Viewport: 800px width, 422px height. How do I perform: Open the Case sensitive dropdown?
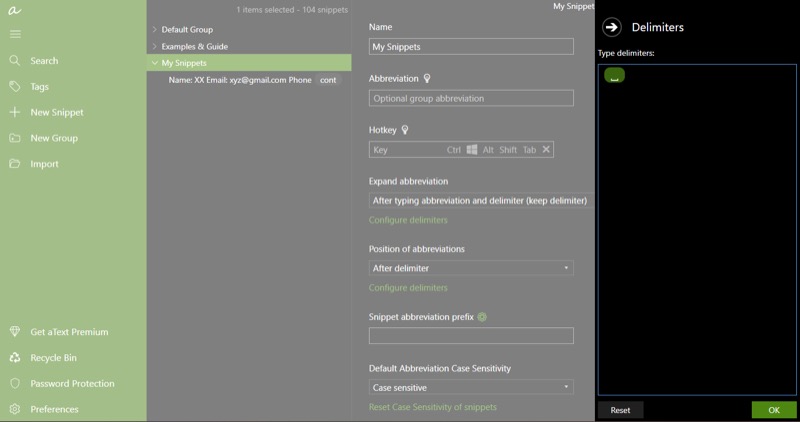tap(471, 387)
